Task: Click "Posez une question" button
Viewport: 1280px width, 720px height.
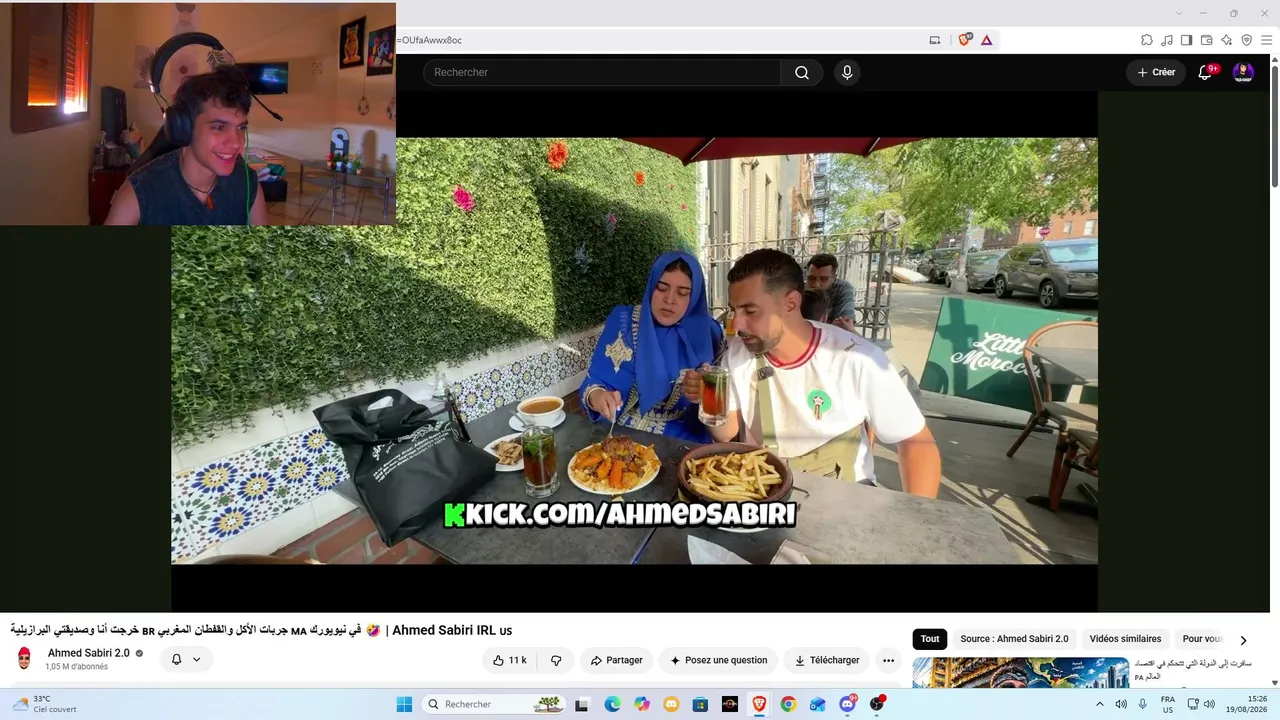Action: pyautogui.click(x=718, y=660)
